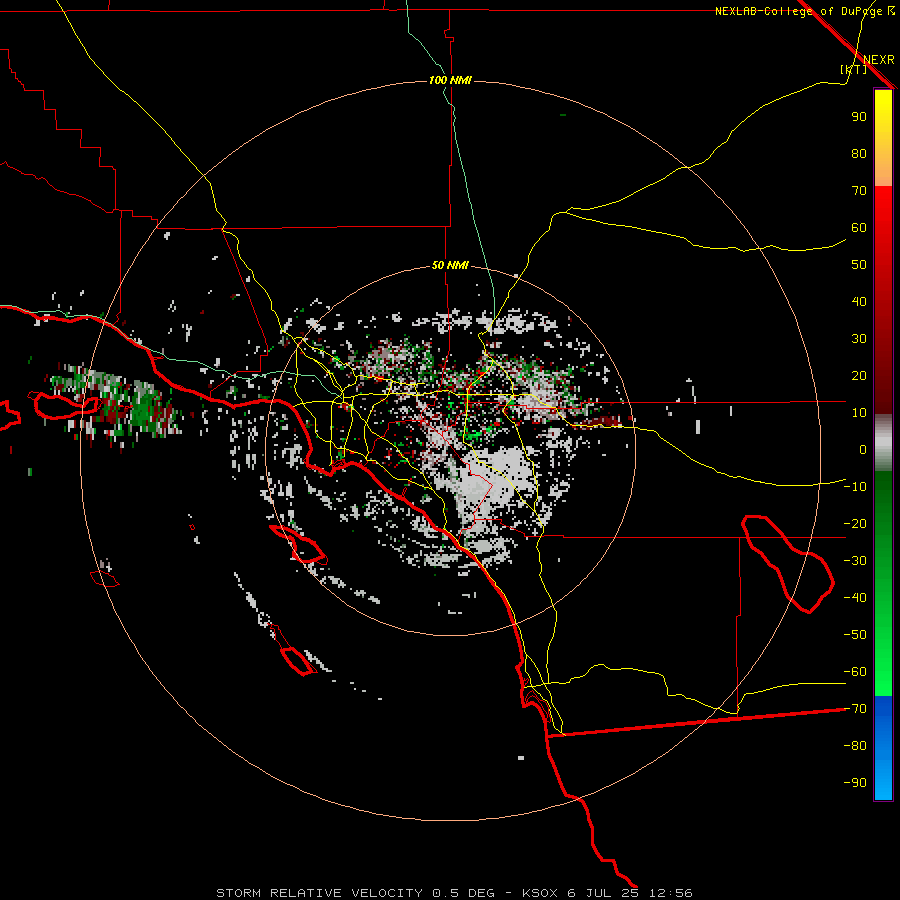Click the '-60' velocity scale label
Viewport: 900px width, 900px height.
pos(855,672)
